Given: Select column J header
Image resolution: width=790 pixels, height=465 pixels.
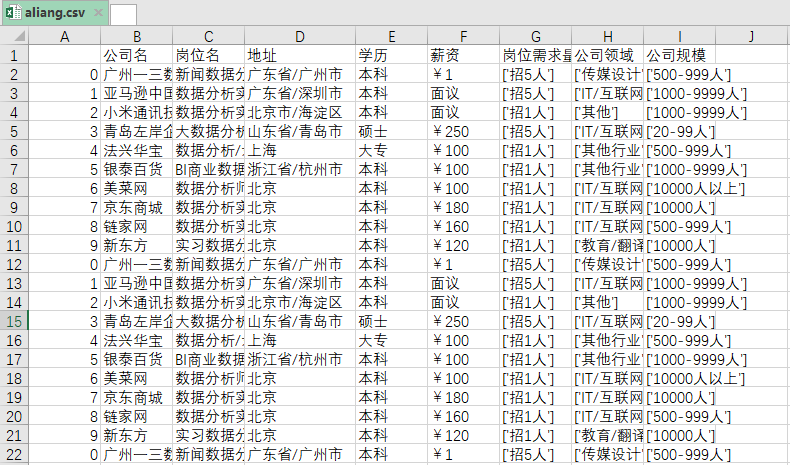Looking at the screenshot, I should click(x=751, y=36).
